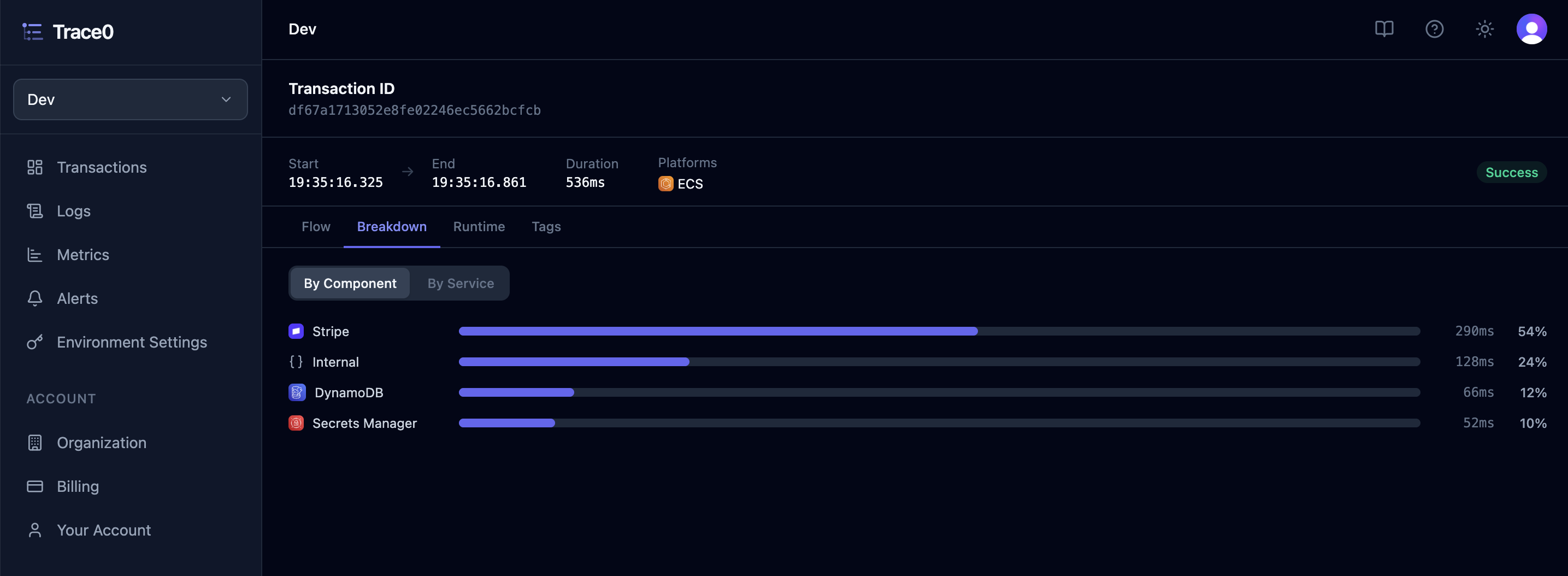This screenshot has width=1568, height=576.
Task: Click the 52ms Secrets Manager duration
Action: (x=1478, y=423)
